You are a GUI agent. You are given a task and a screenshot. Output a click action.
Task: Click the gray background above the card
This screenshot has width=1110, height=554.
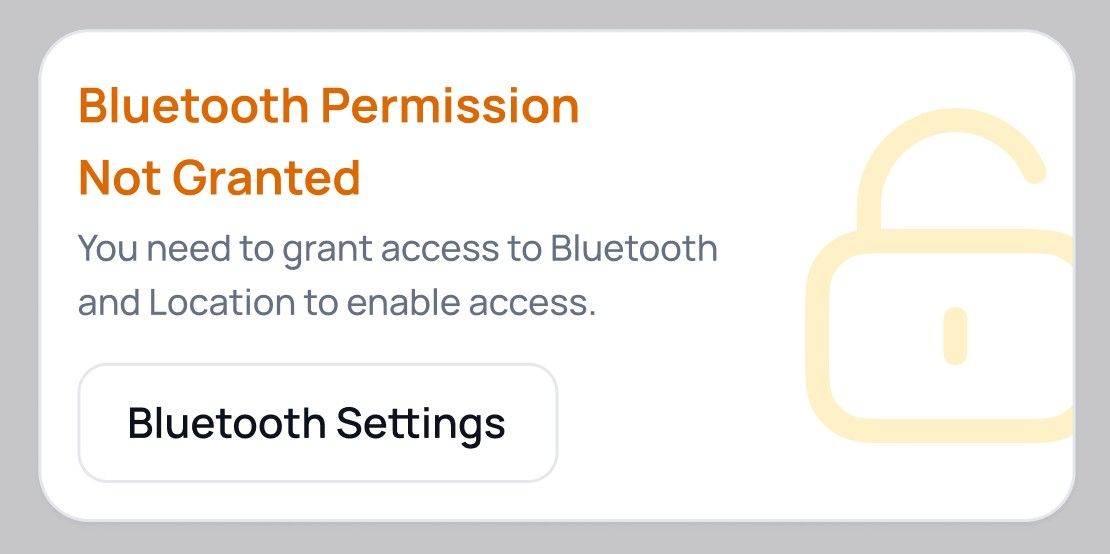(555, 14)
